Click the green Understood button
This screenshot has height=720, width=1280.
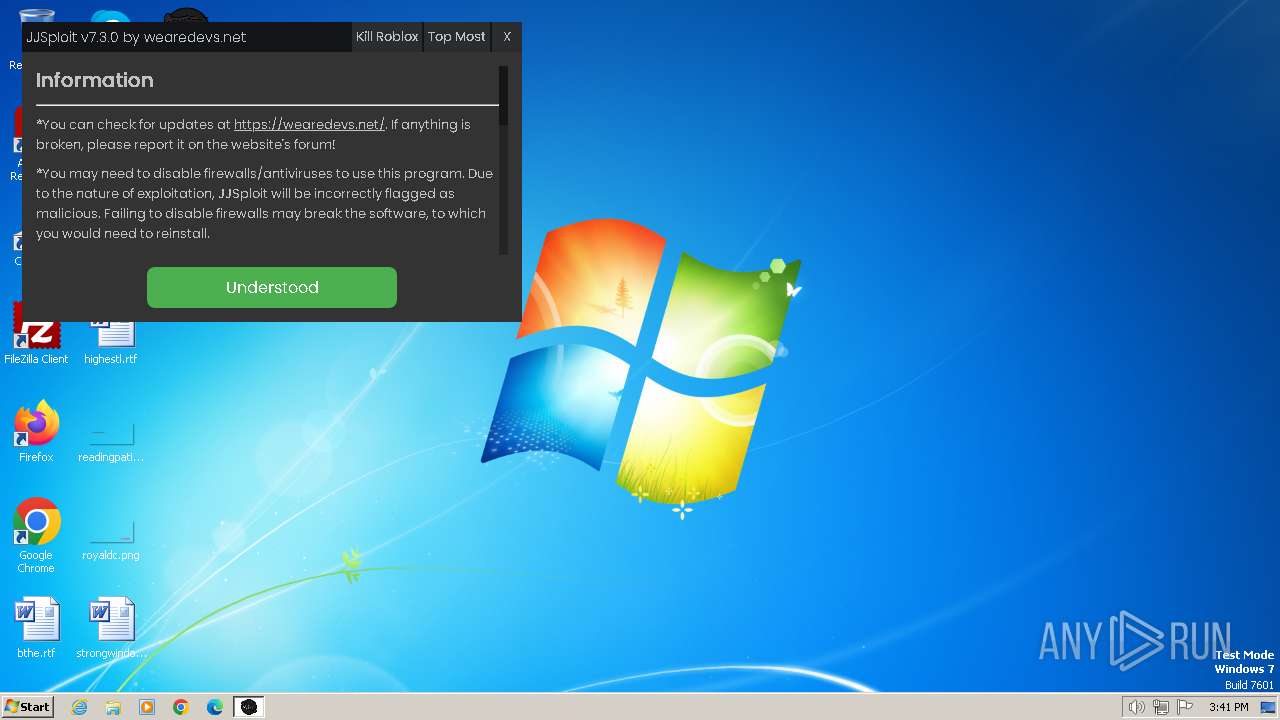(x=272, y=287)
